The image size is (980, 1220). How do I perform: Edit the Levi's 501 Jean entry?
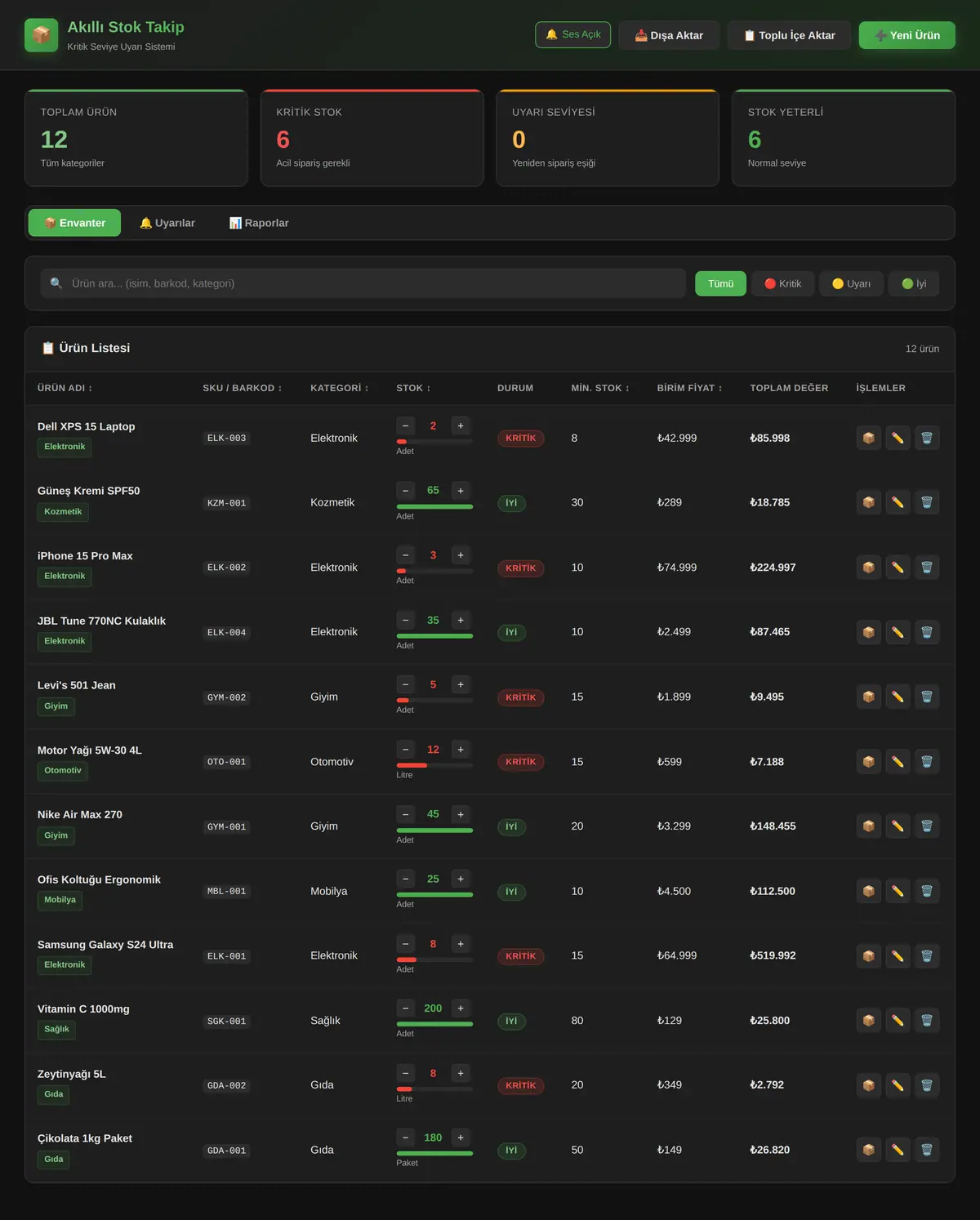coord(898,697)
